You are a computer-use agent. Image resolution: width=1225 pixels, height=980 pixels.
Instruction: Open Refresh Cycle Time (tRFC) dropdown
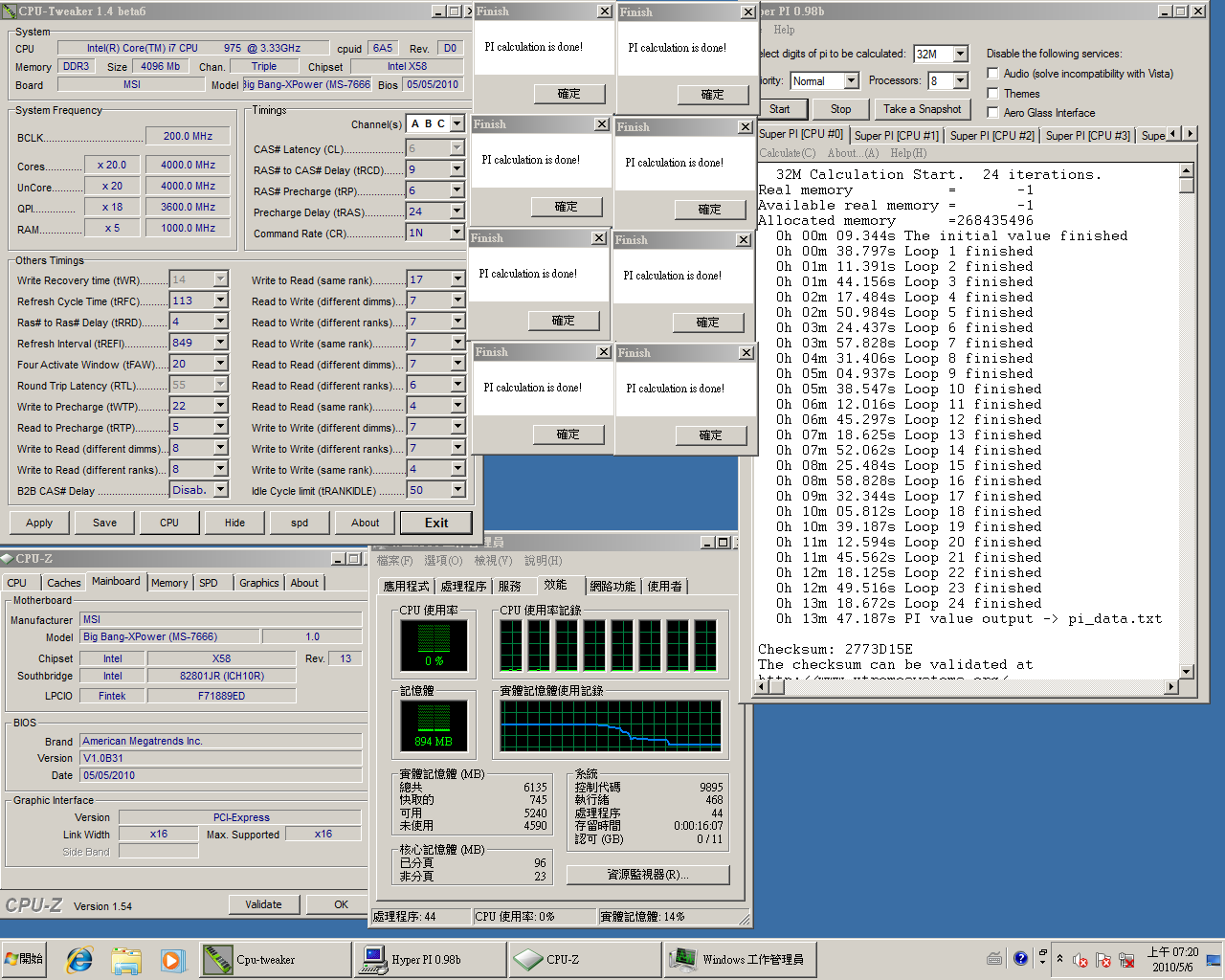point(220,301)
